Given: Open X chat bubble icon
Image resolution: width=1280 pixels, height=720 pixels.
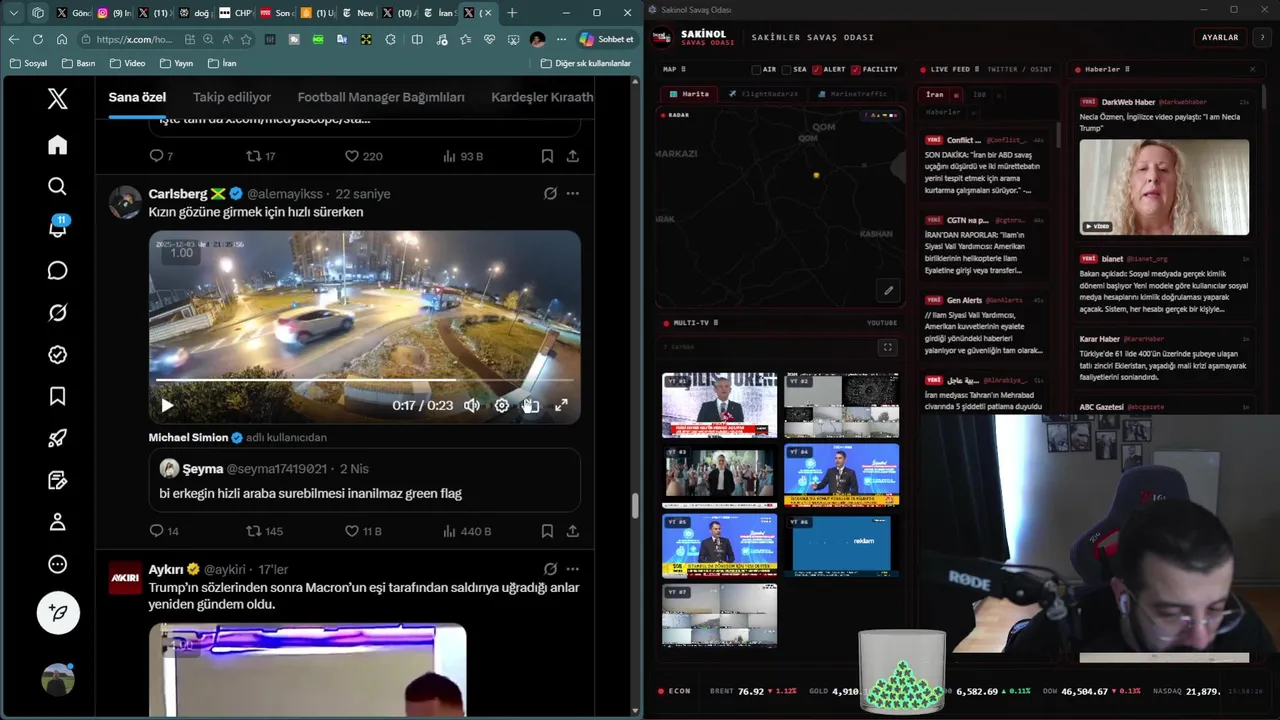Looking at the screenshot, I should [x=57, y=271].
